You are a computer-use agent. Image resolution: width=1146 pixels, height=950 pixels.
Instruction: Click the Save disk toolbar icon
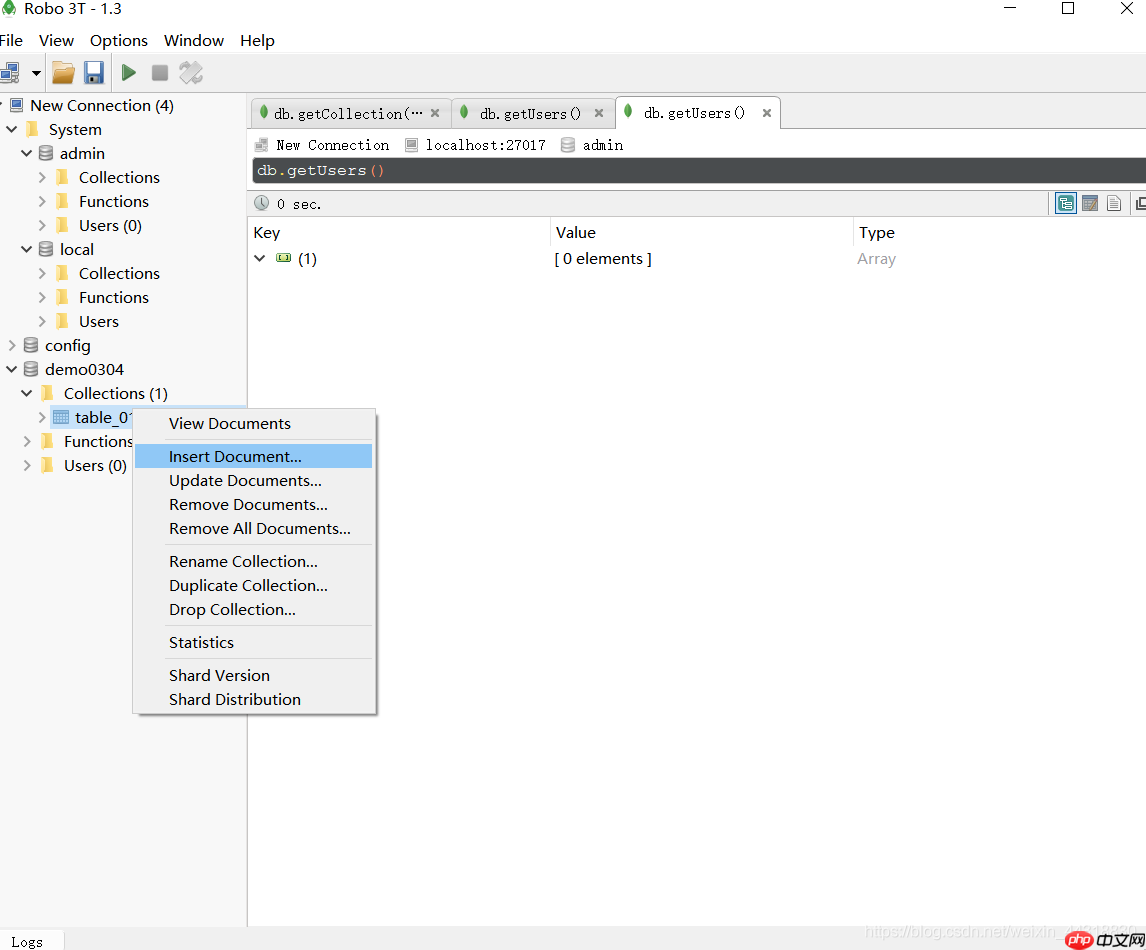[94, 72]
